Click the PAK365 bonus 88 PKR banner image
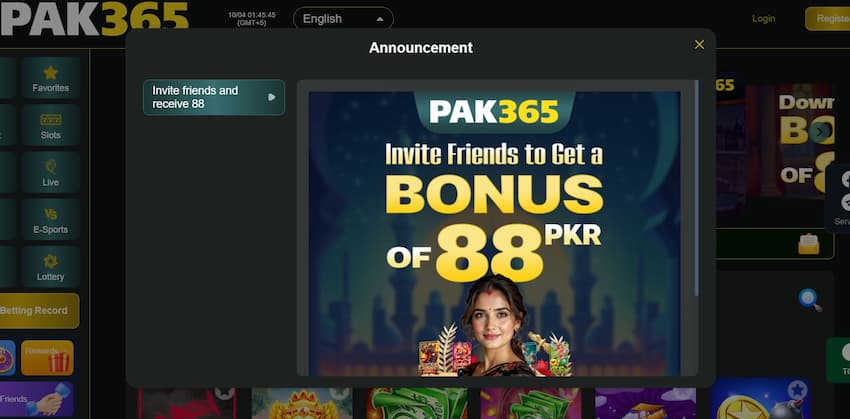The image size is (850, 419). (x=494, y=233)
